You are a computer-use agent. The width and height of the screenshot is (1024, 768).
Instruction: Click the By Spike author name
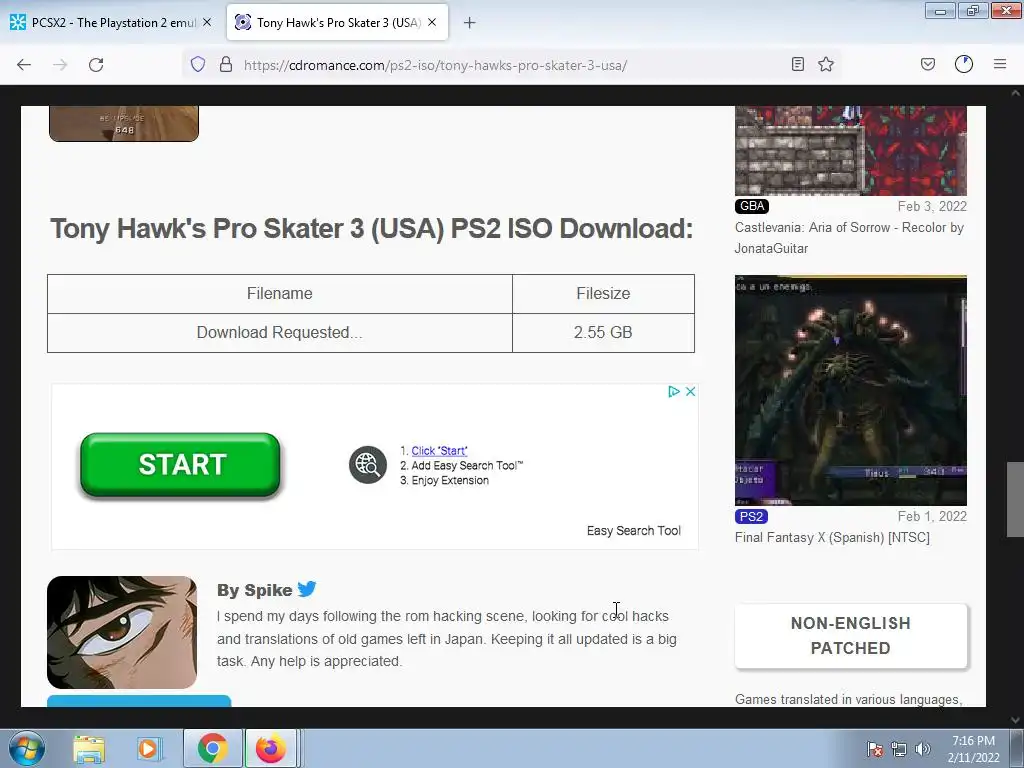click(x=255, y=590)
